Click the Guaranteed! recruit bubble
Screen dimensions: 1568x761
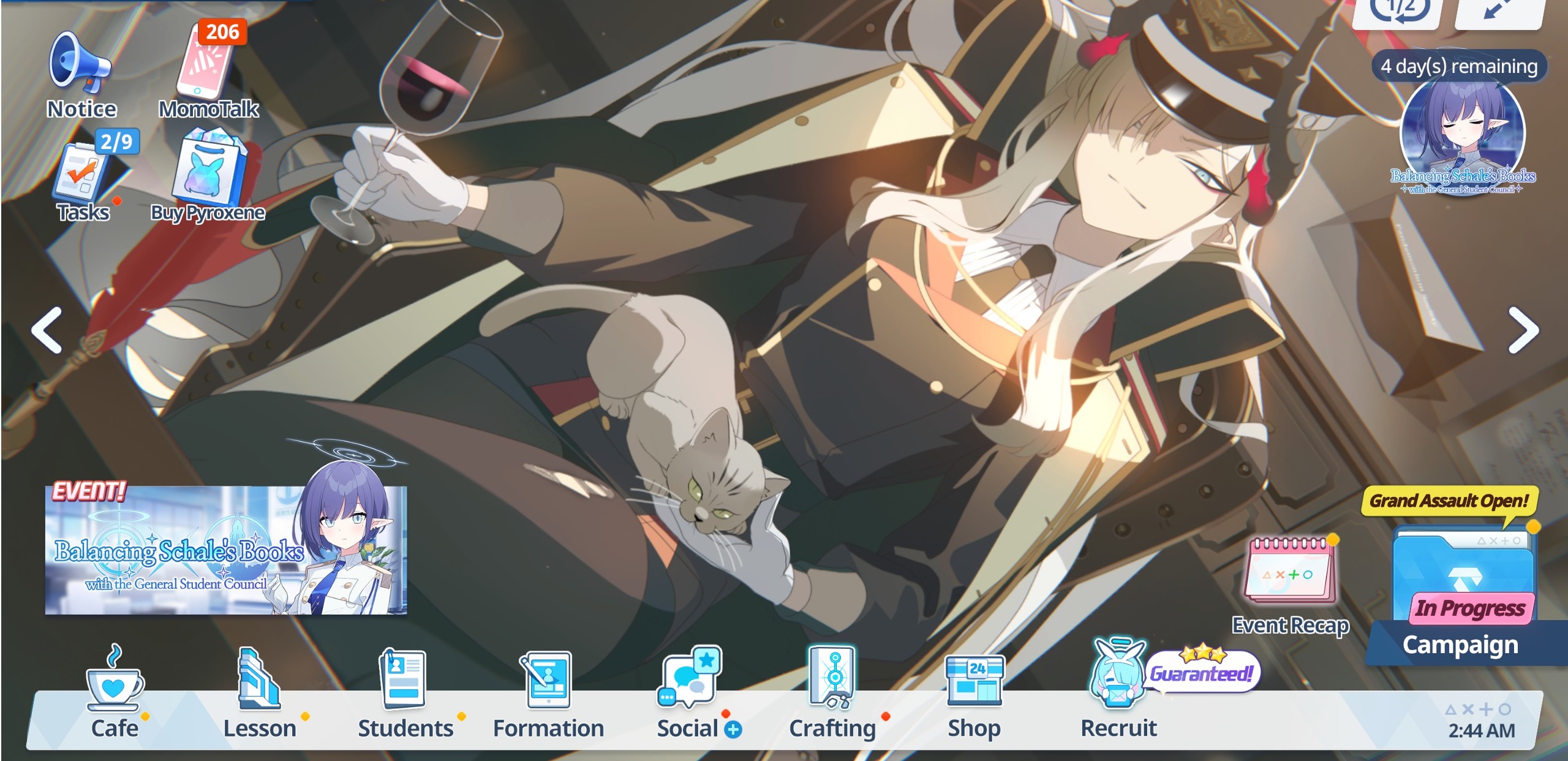coord(1202,672)
